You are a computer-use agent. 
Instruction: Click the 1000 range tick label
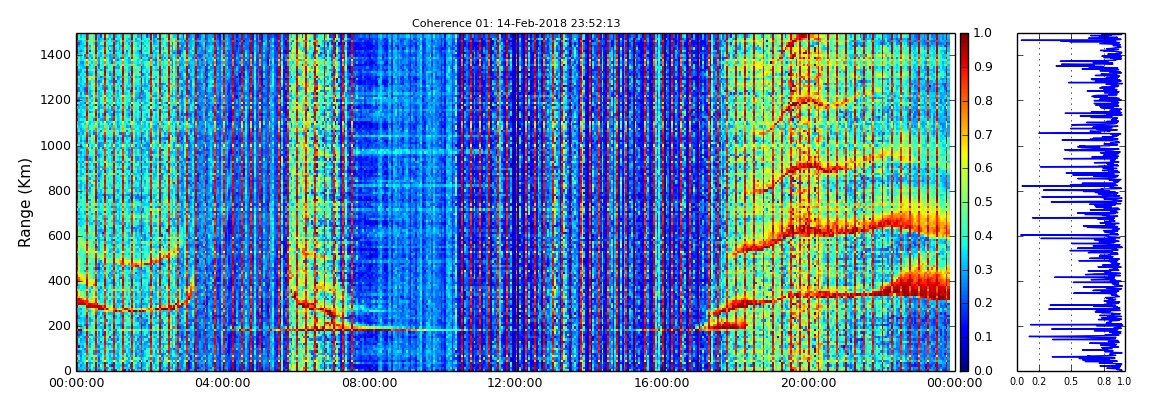(56, 146)
